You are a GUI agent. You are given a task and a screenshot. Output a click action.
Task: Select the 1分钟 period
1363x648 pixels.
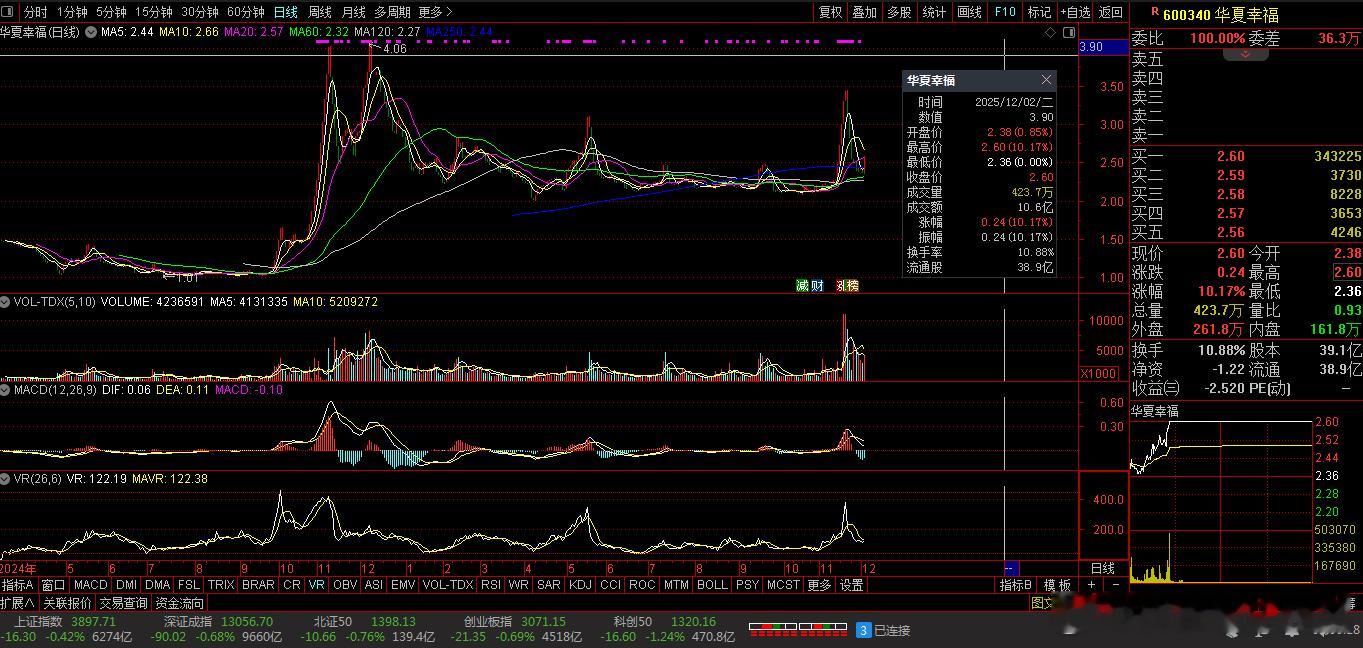(x=72, y=12)
